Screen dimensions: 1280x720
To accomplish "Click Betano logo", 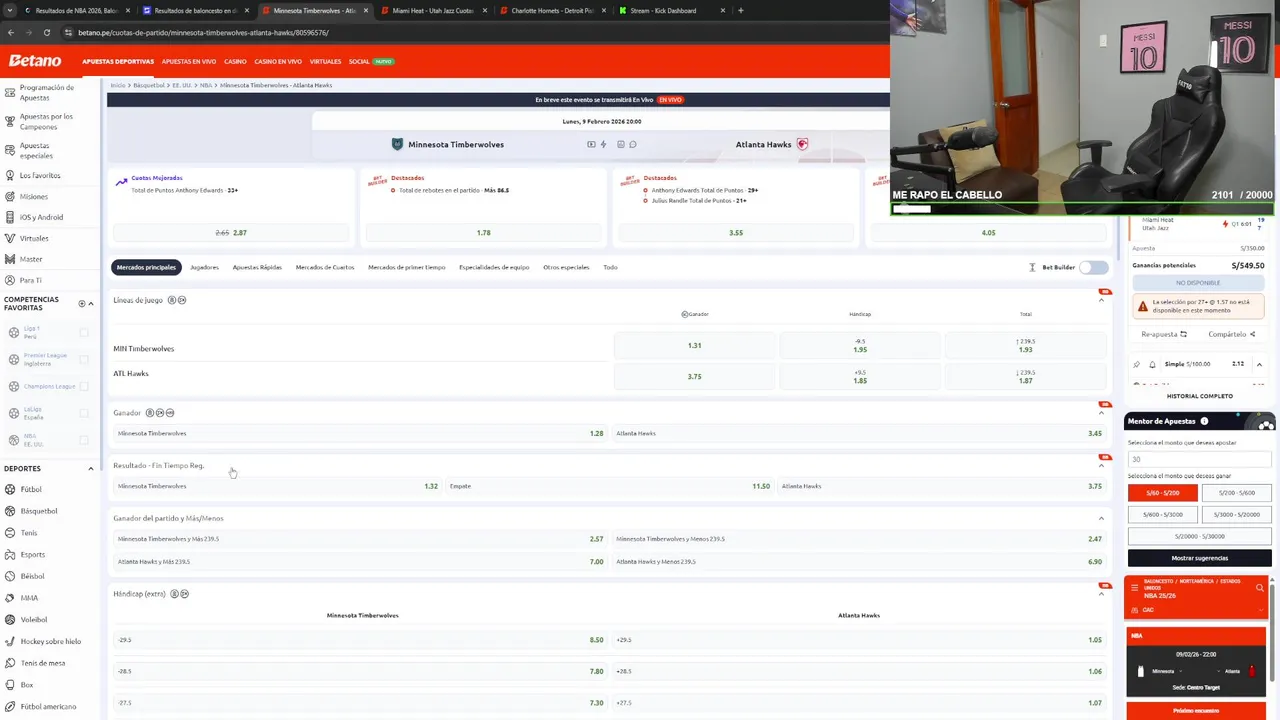I will tap(35, 61).
